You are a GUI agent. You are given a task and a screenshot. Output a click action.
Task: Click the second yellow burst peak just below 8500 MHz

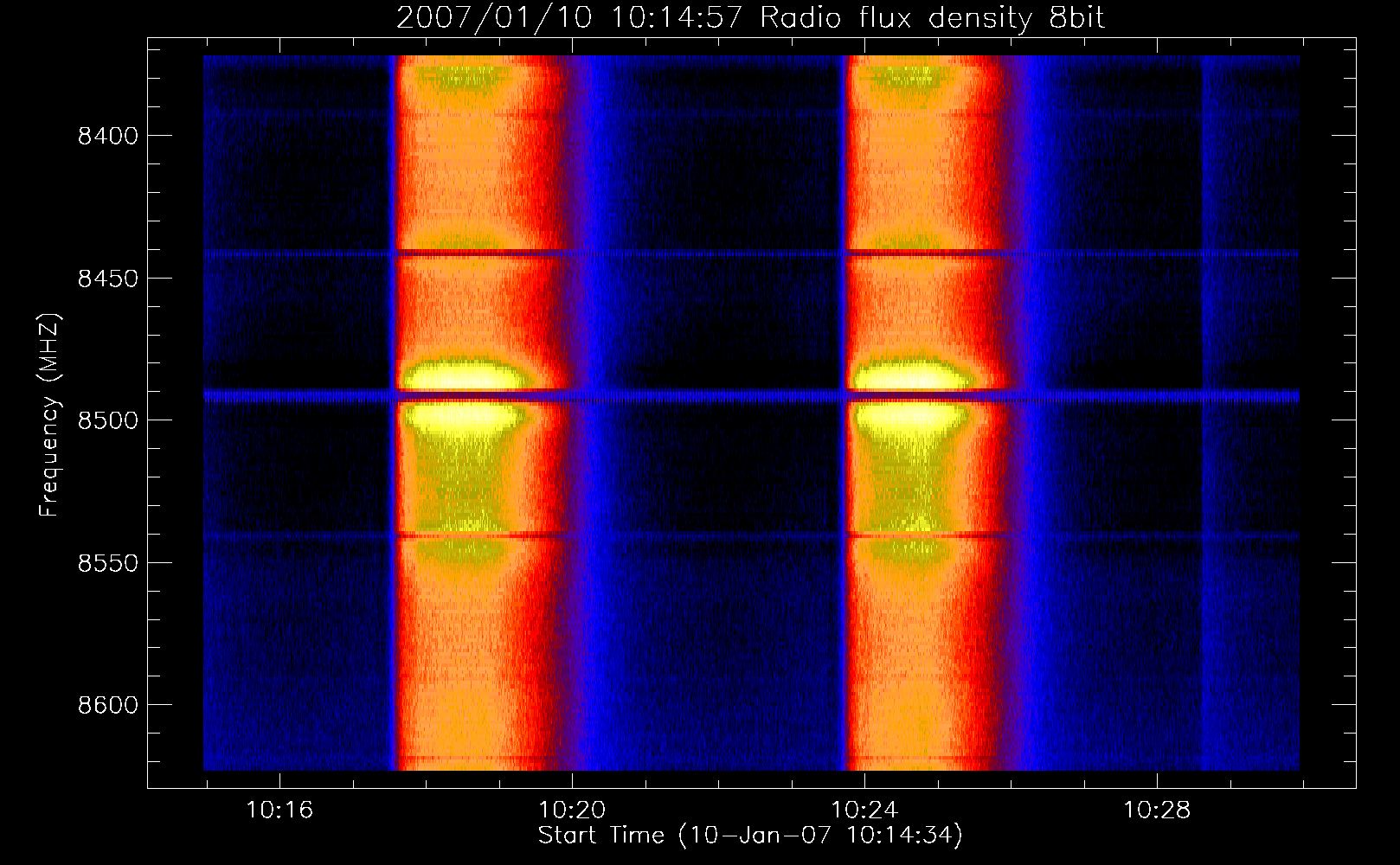click(910, 416)
